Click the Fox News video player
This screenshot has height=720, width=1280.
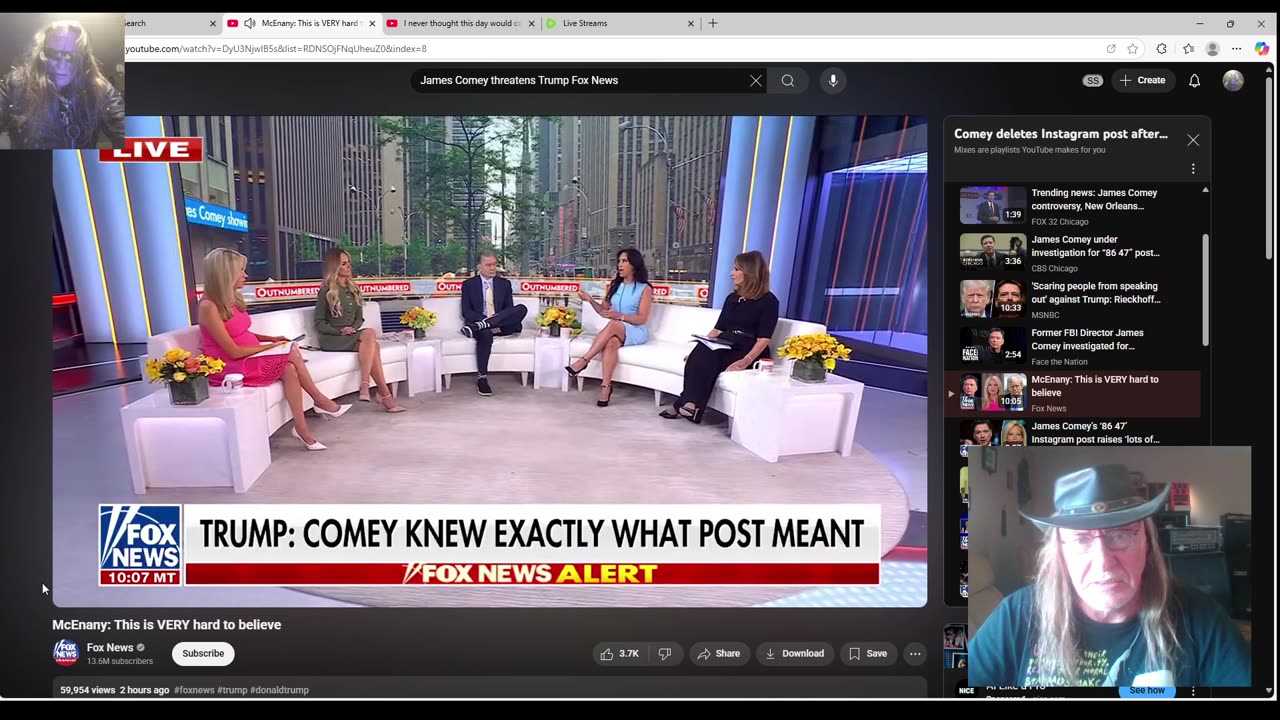(x=490, y=361)
